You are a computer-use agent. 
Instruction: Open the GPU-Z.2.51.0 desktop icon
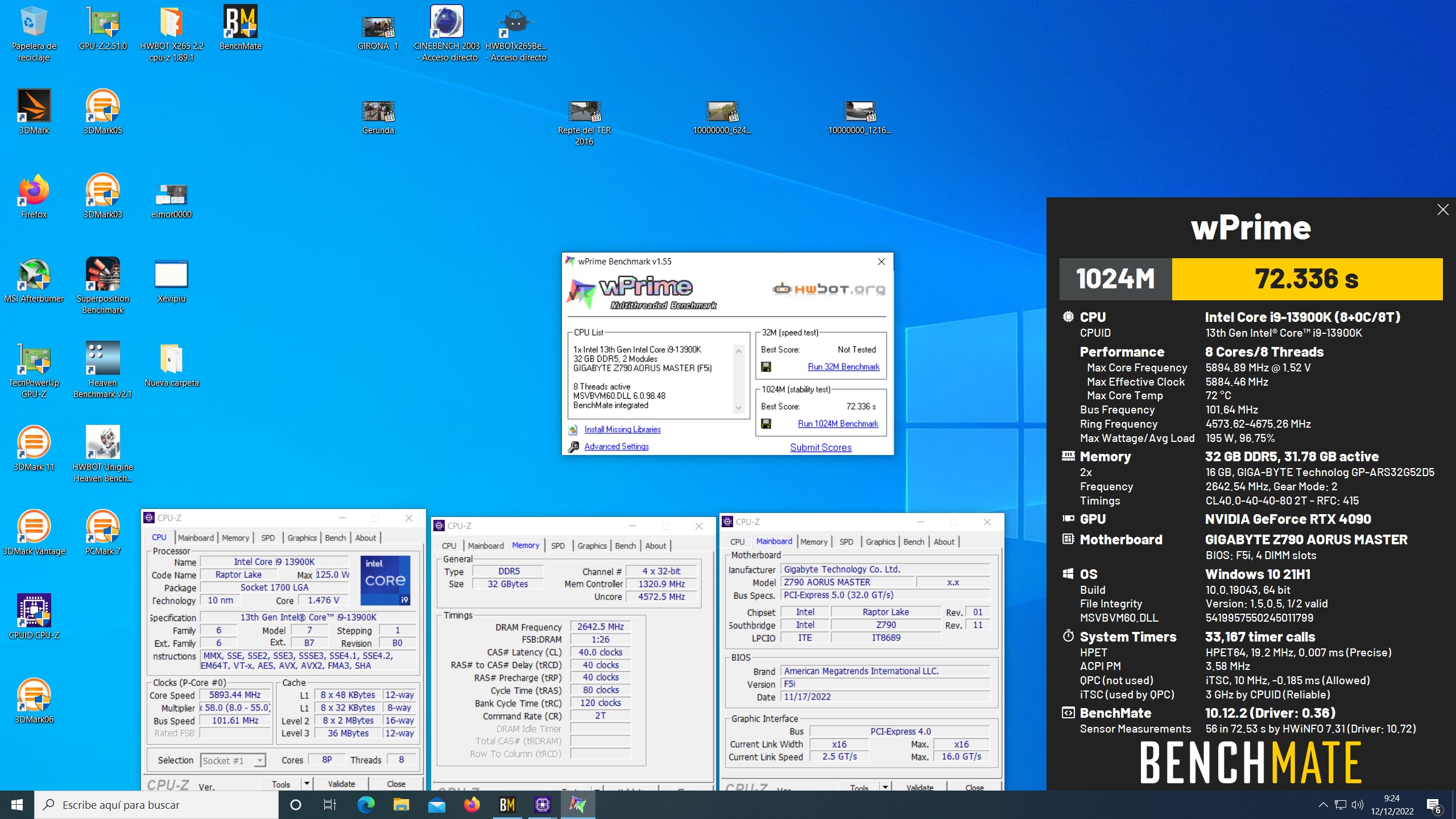(x=103, y=28)
